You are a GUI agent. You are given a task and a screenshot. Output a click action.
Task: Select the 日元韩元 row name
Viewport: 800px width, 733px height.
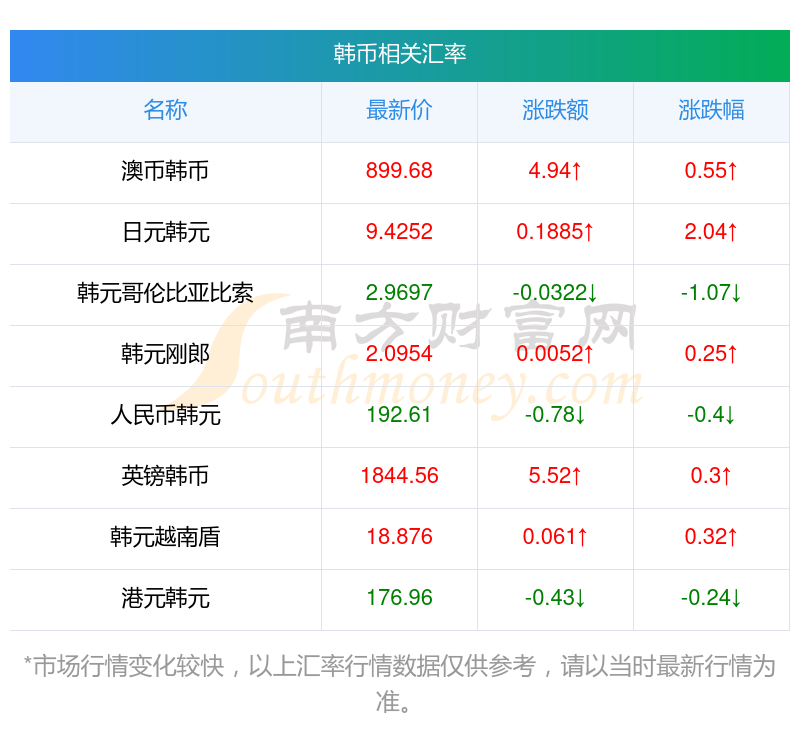[165, 232]
